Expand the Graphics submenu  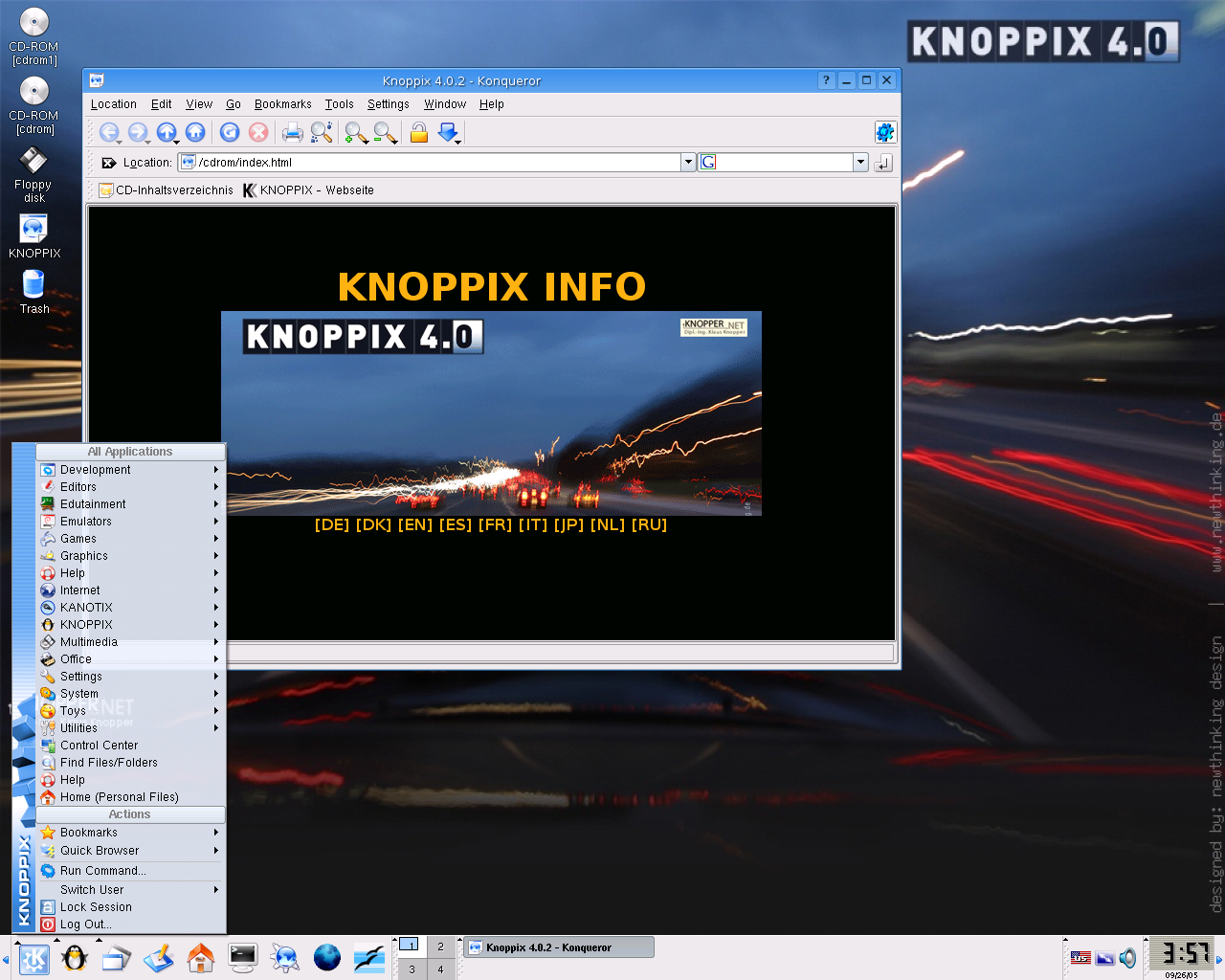[x=130, y=556]
